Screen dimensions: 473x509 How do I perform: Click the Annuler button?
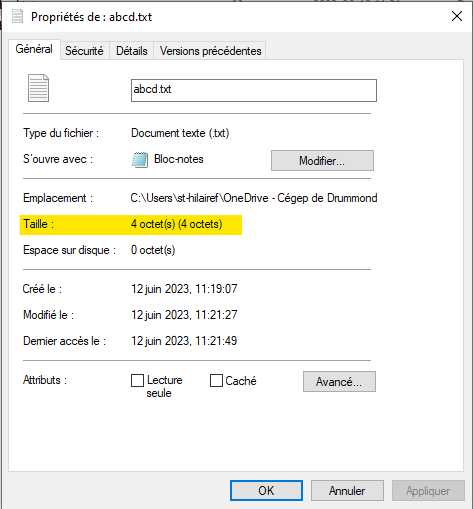[347, 491]
